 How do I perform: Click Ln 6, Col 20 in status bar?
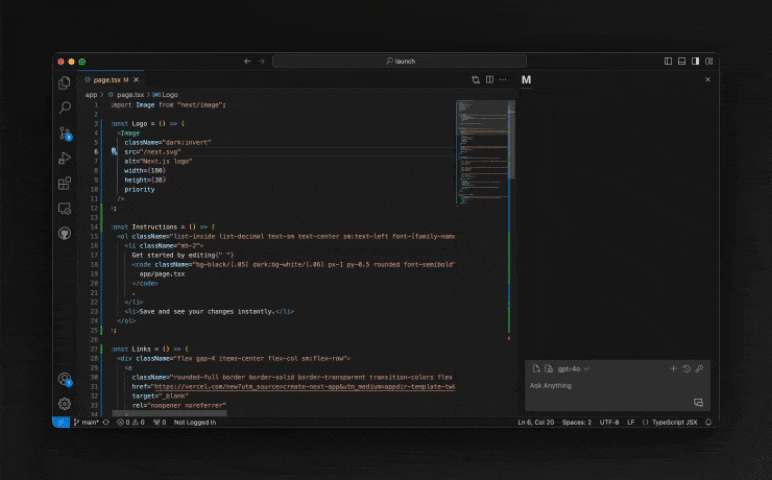point(536,422)
